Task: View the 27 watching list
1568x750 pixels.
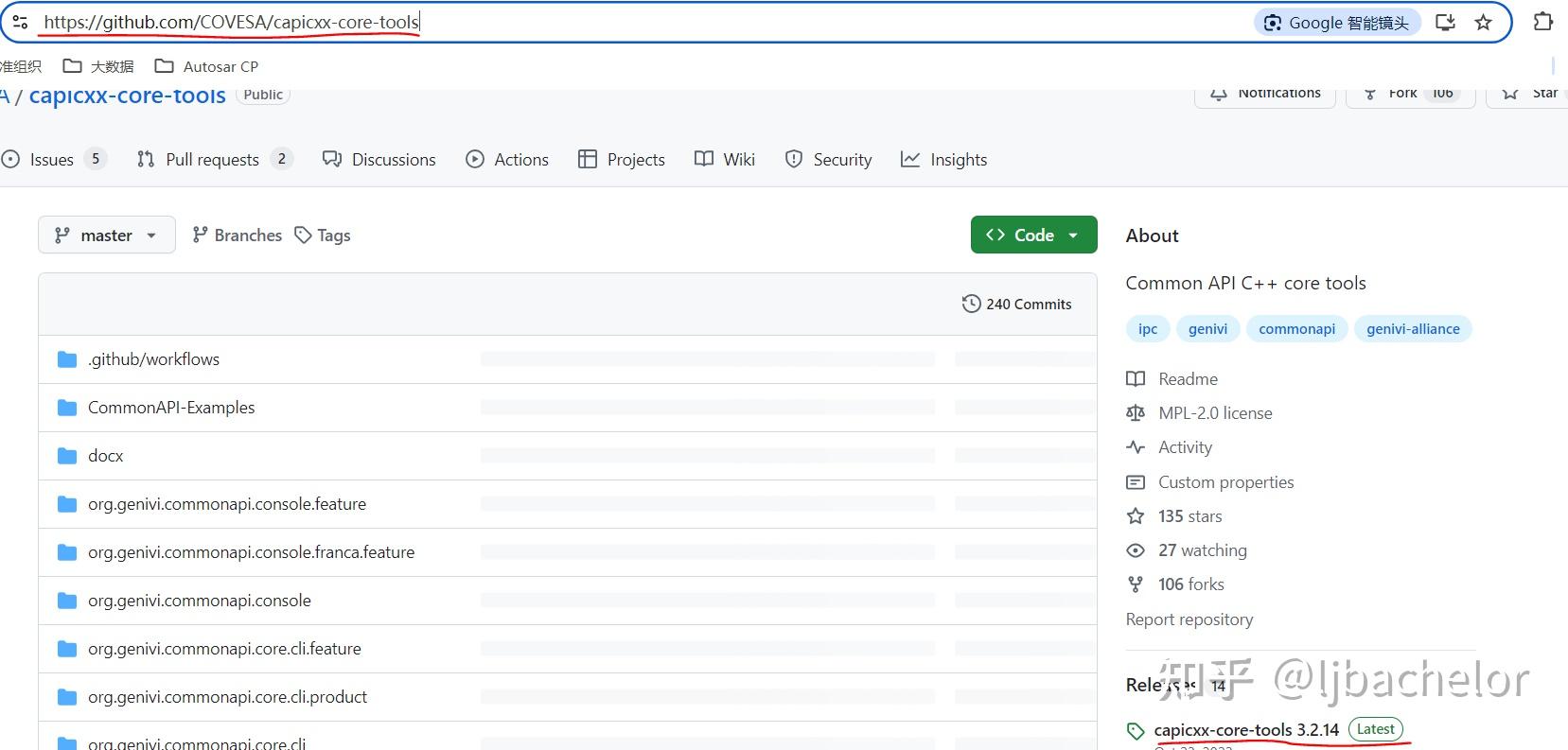Action: [x=1202, y=550]
